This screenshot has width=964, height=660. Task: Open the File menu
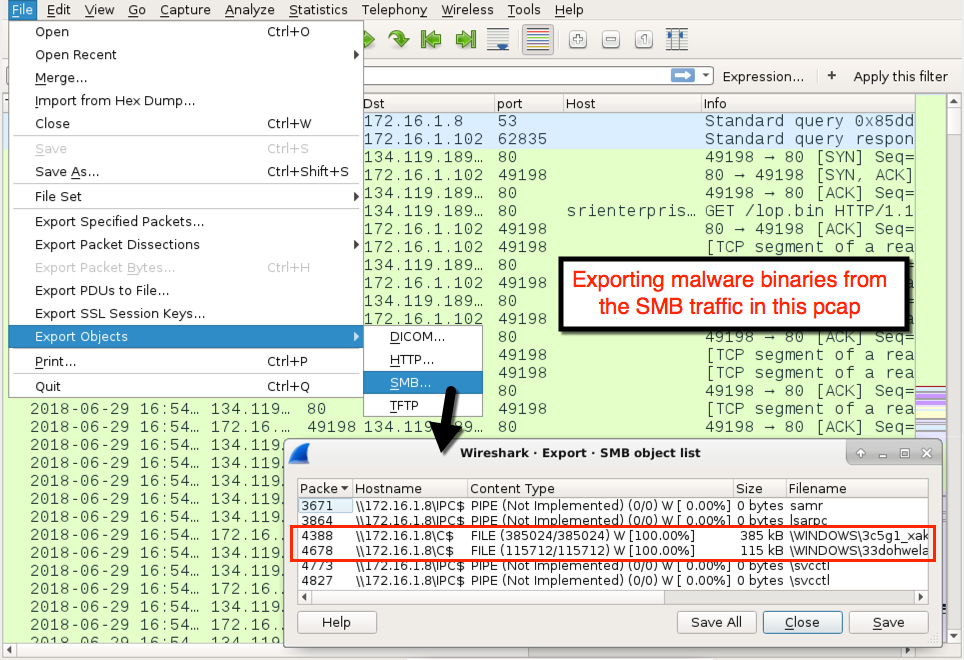point(22,10)
